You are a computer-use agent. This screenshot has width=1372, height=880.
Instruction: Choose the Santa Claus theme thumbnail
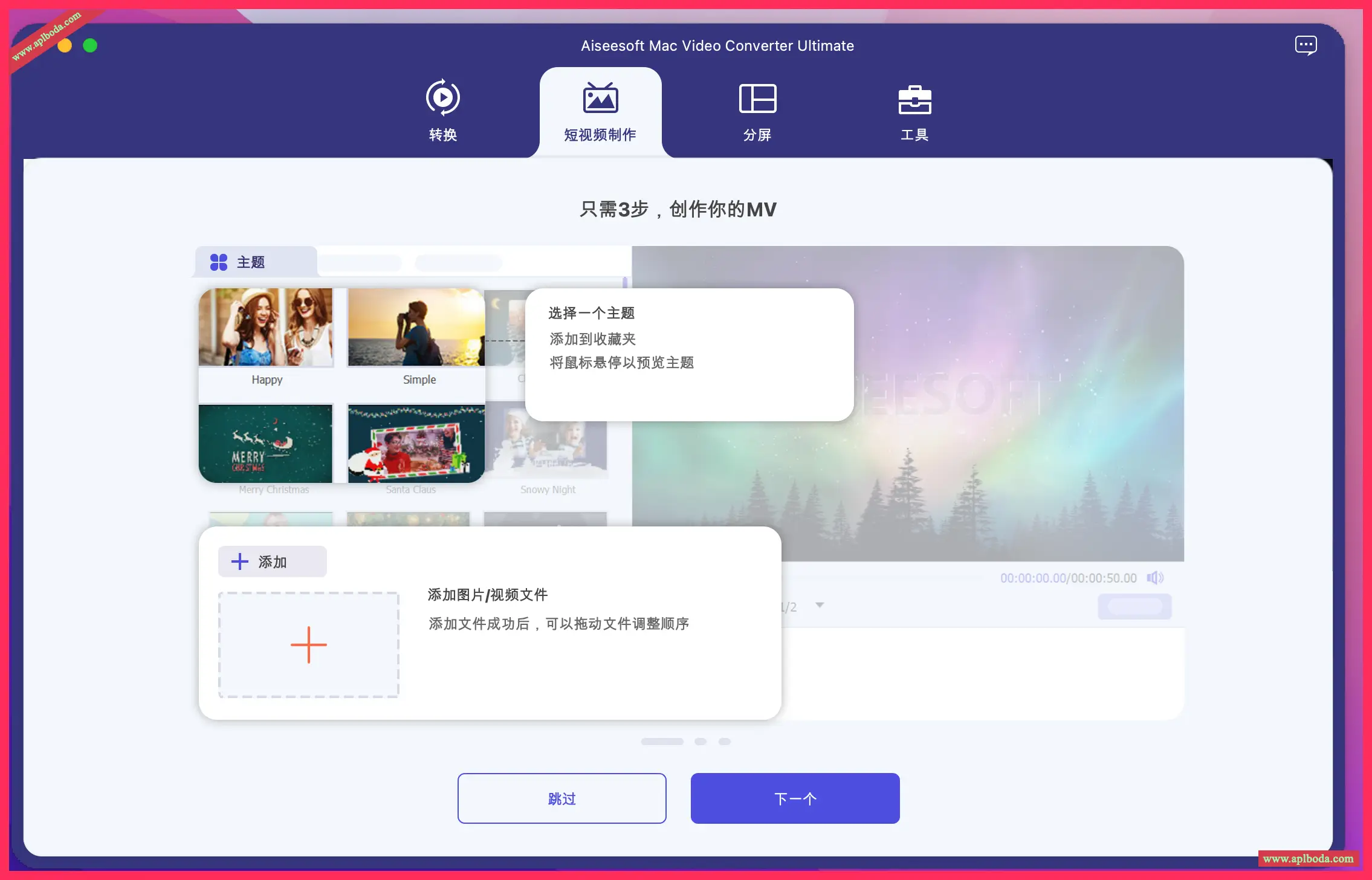[x=416, y=443]
